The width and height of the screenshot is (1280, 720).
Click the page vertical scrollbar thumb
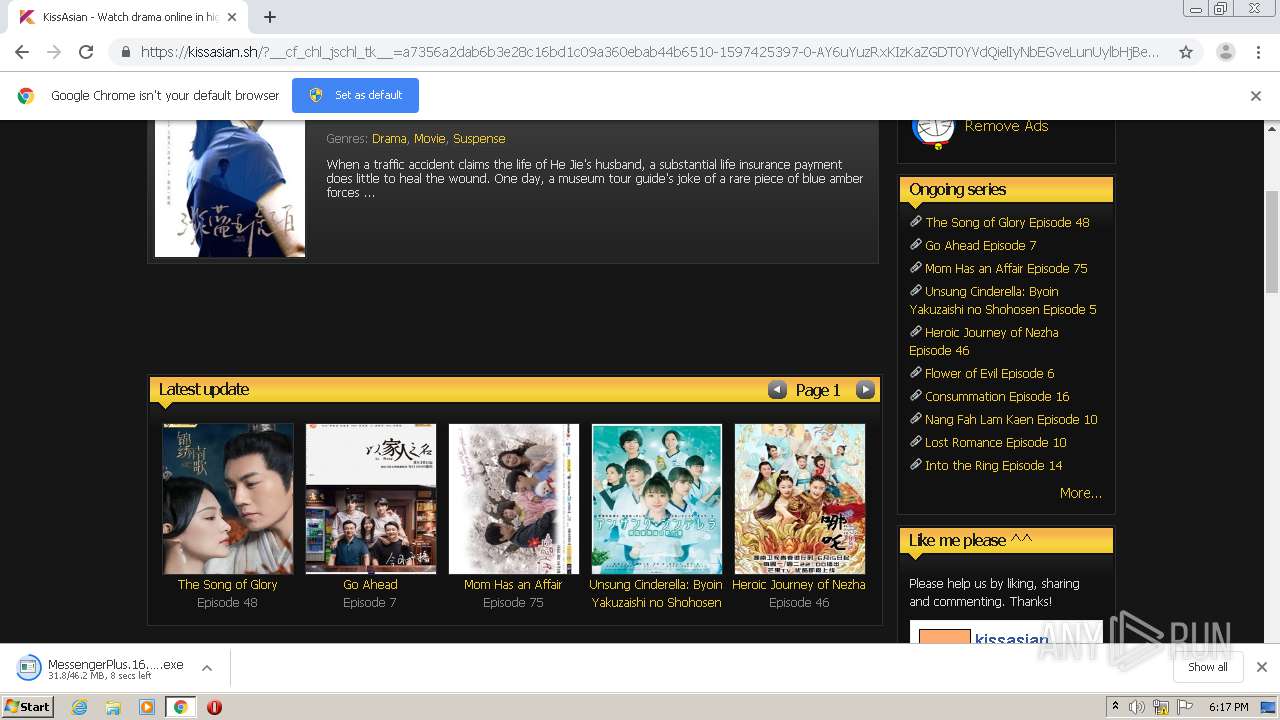click(x=1272, y=241)
